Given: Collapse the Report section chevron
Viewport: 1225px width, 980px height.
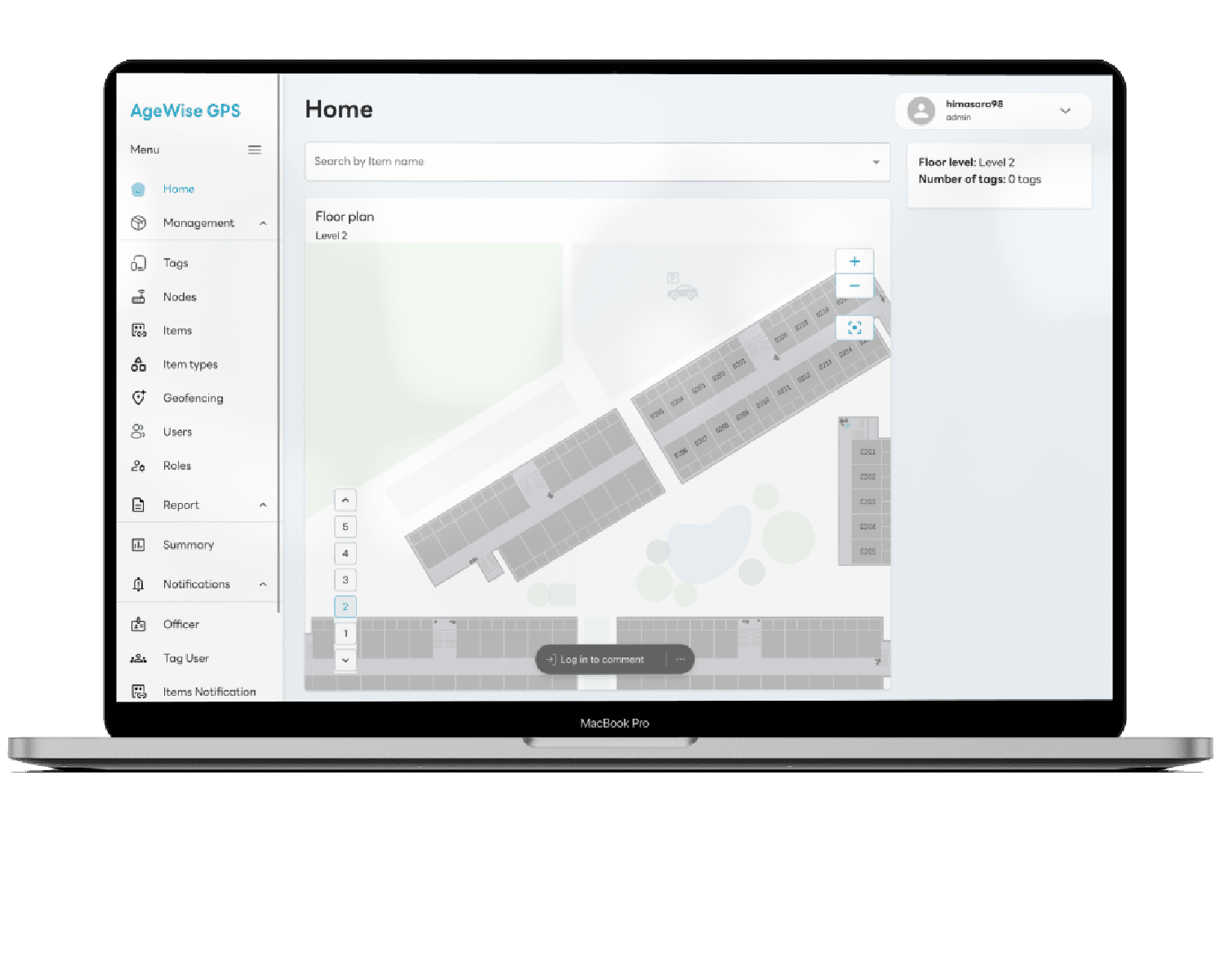Looking at the screenshot, I should [x=263, y=505].
